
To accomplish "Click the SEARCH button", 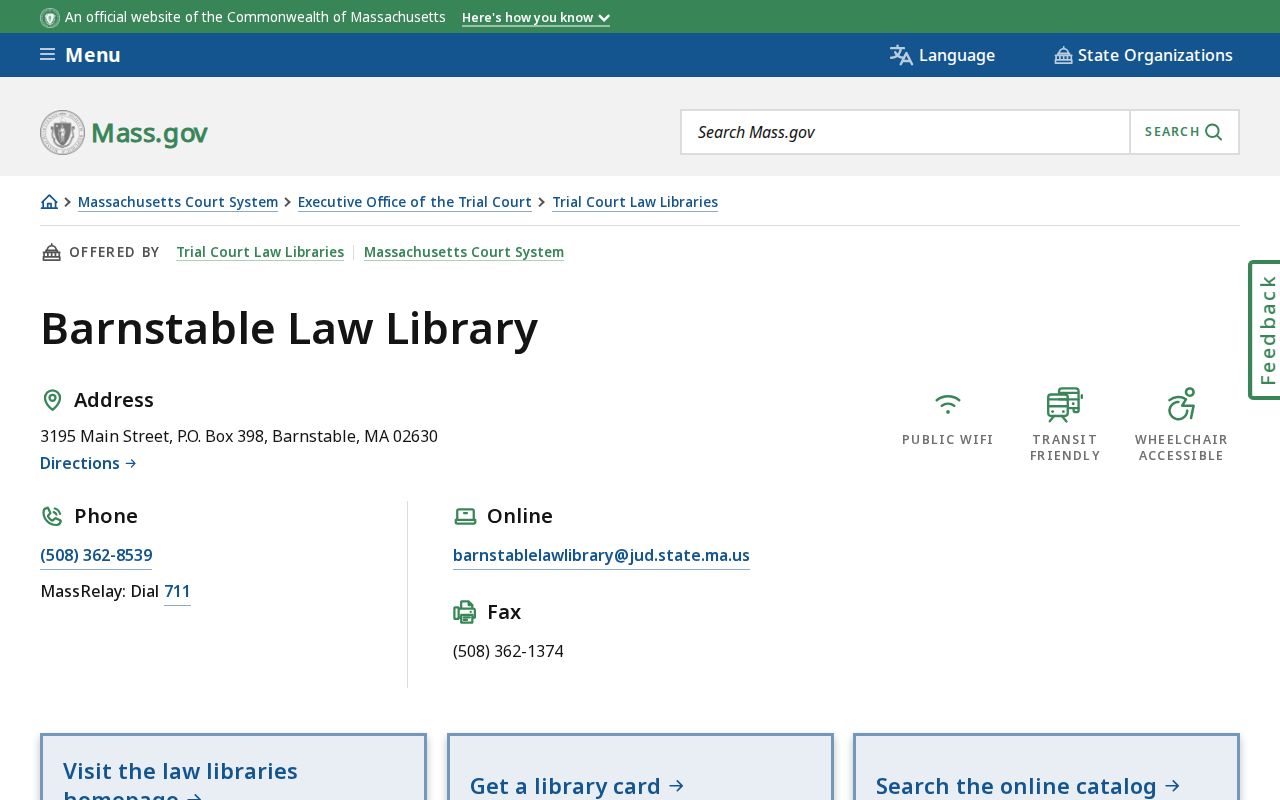I will pos(1184,132).
